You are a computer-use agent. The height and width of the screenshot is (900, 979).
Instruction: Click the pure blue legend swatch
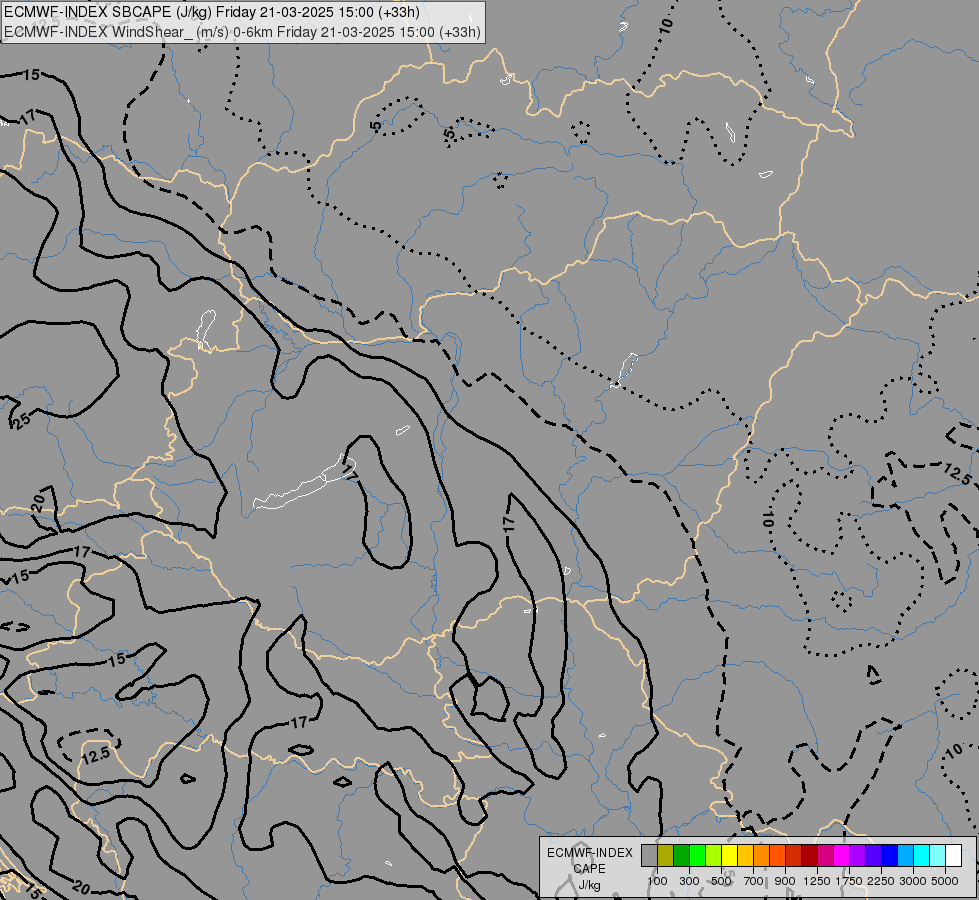tap(890, 855)
